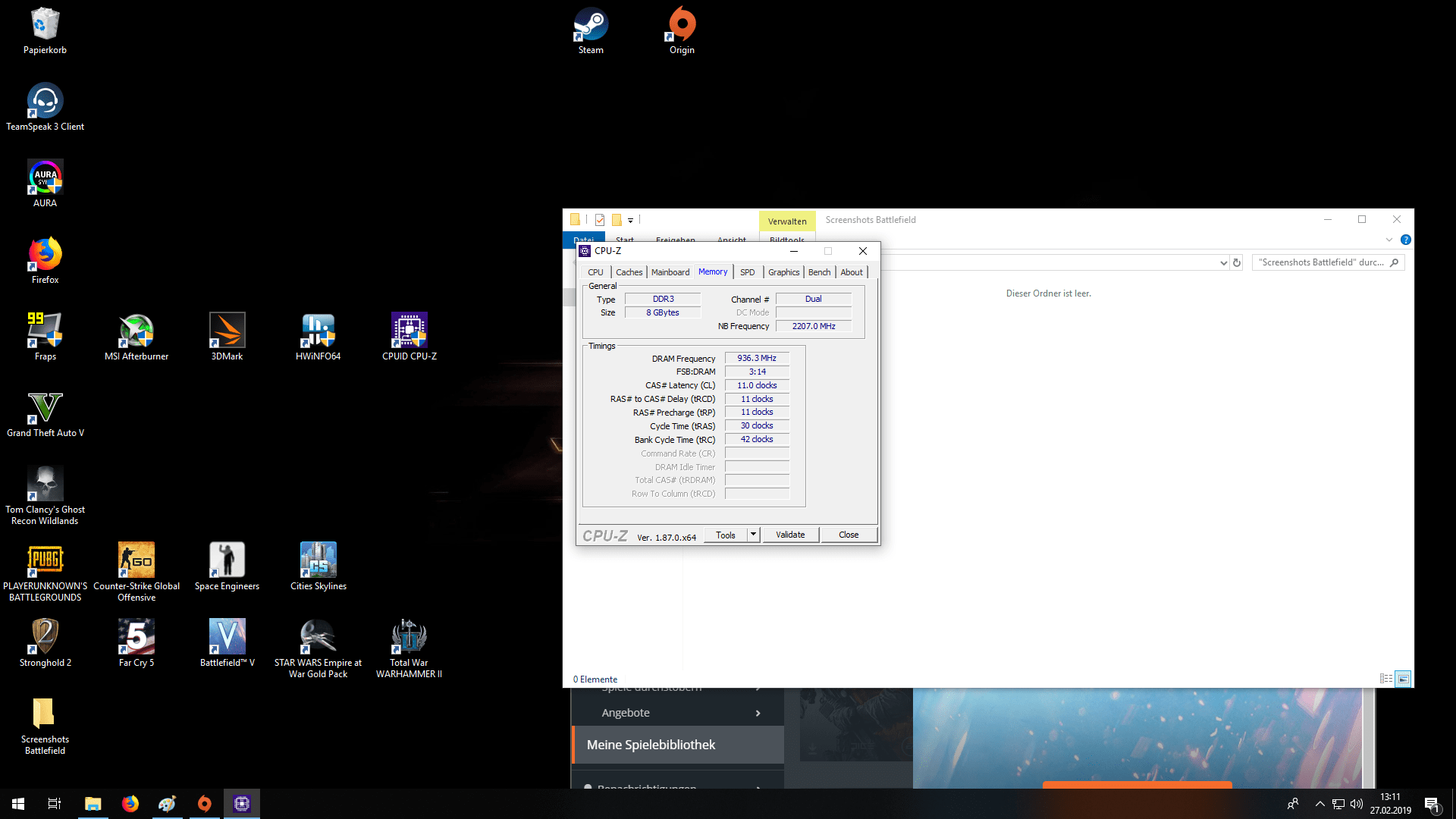Open MSI Afterburner desktop shortcut
Viewport: 1456px width, 819px height.
(x=136, y=337)
